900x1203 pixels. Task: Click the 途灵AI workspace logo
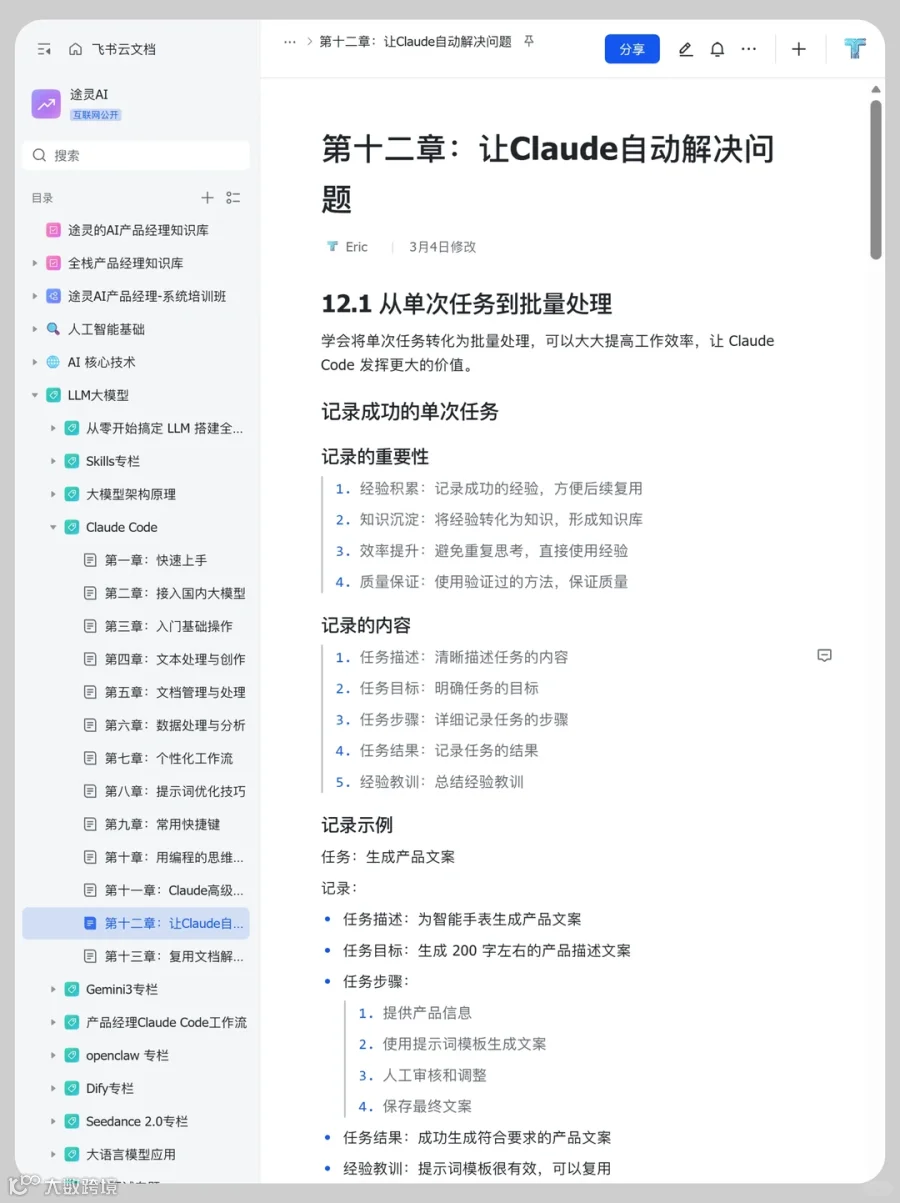coord(46,104)
